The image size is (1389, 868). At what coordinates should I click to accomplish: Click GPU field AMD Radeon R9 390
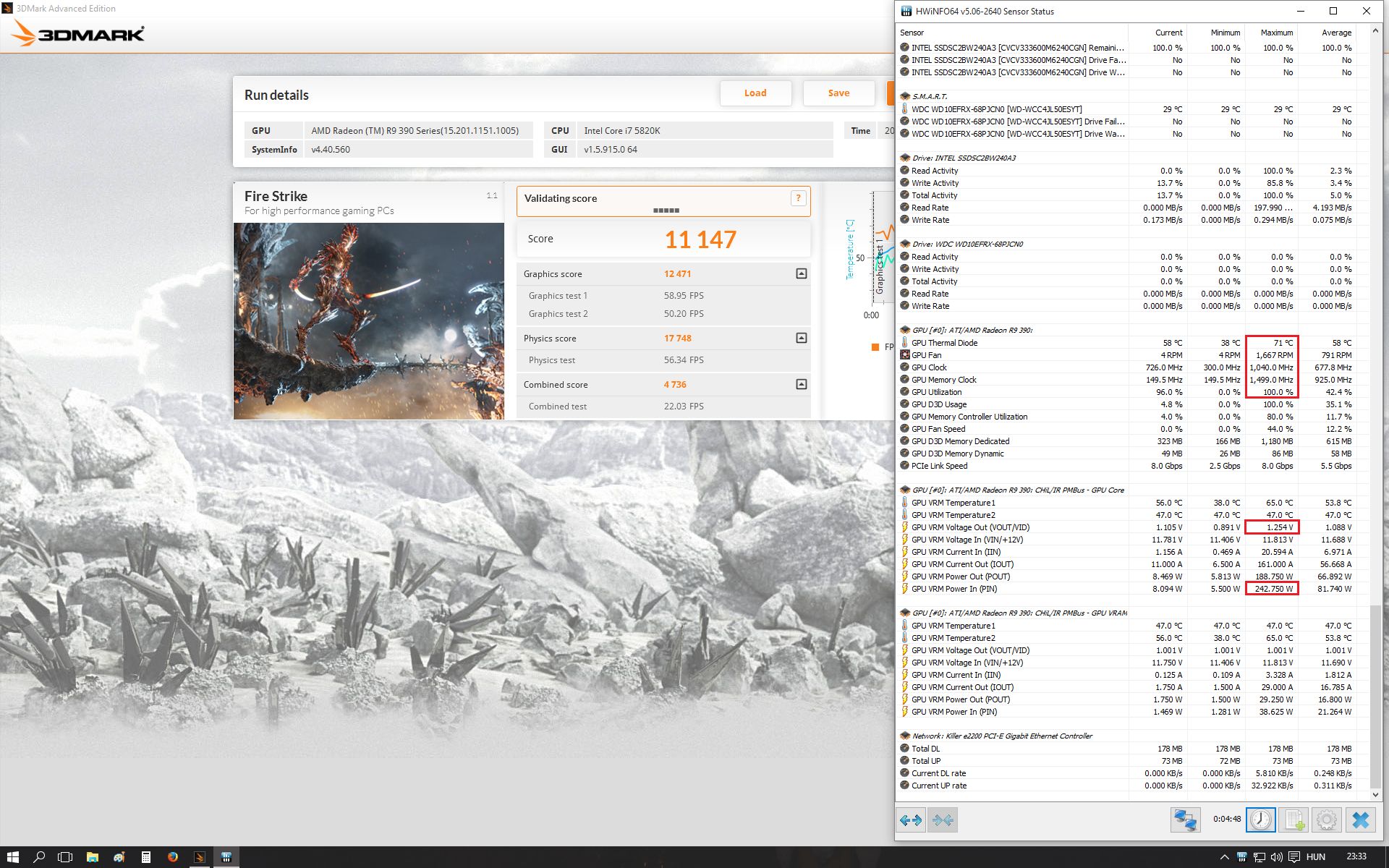418,131
